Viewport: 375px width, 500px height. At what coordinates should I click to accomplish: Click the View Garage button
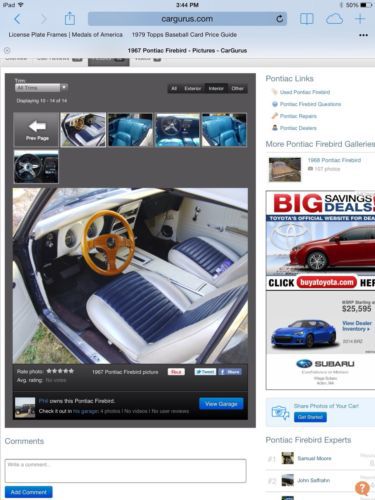[221, 404]
